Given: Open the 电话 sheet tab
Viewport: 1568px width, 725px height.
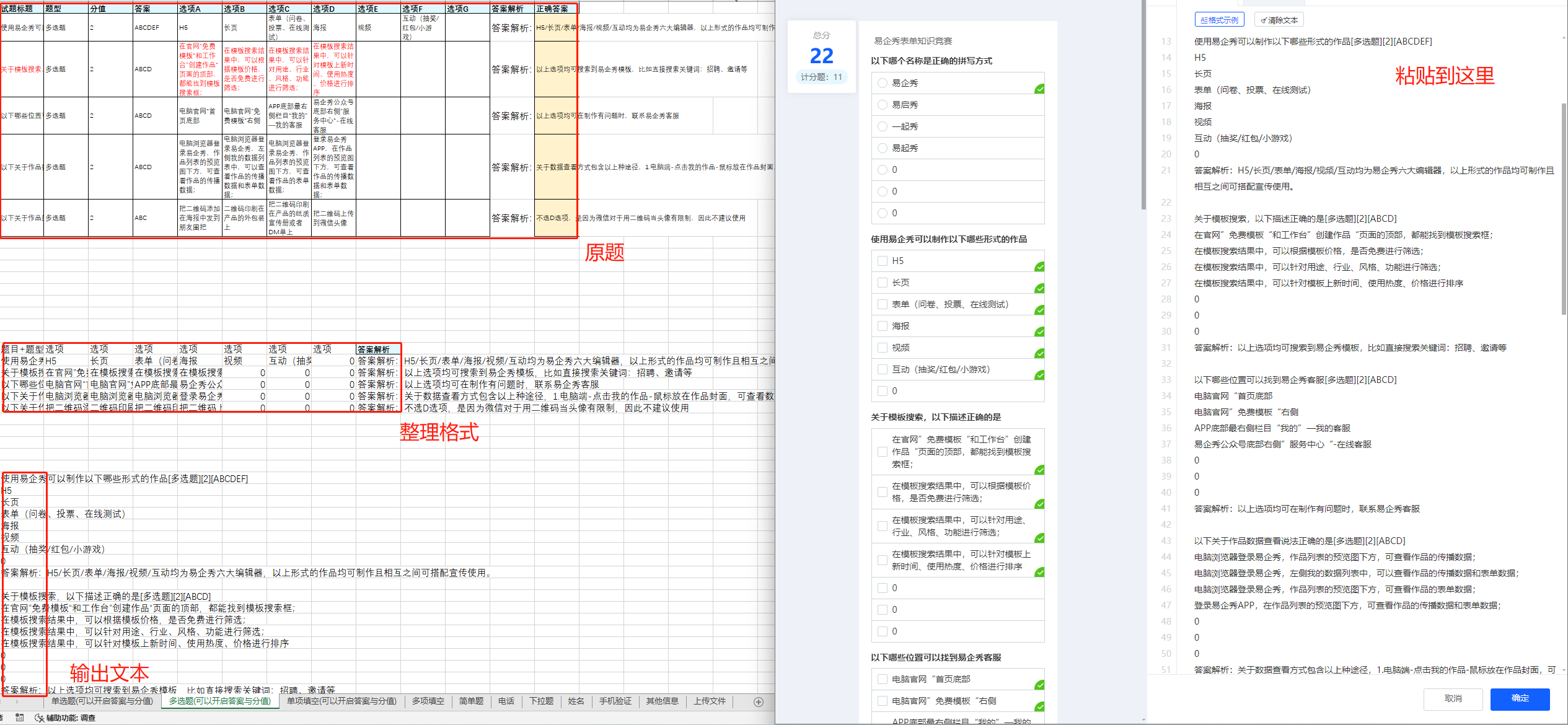Looking at the screenshot, I should tap(506, 701).
